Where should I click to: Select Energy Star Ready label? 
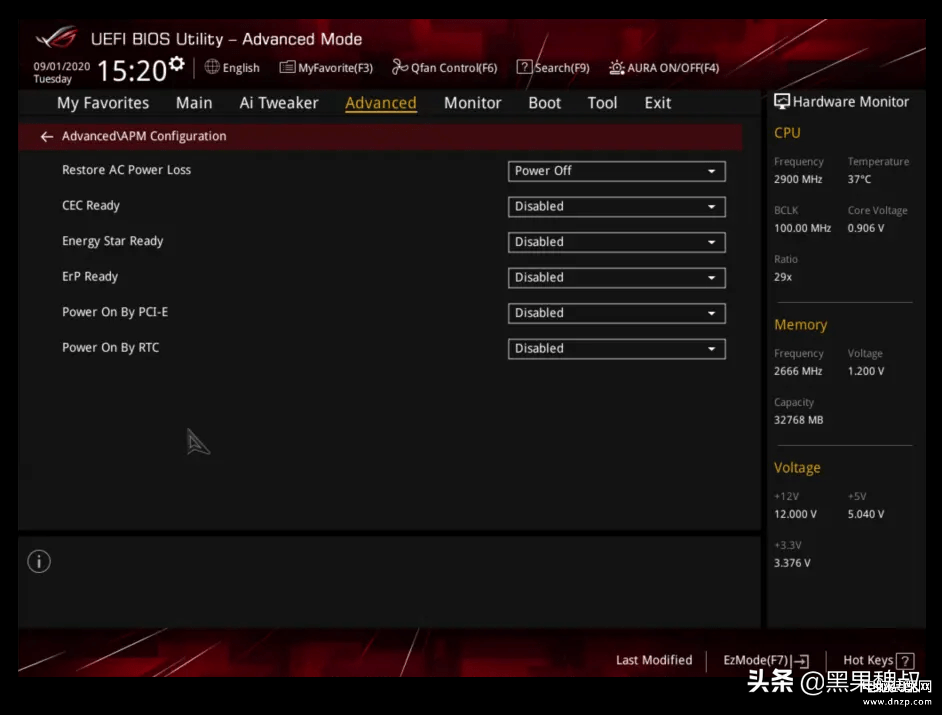point(112,241)
